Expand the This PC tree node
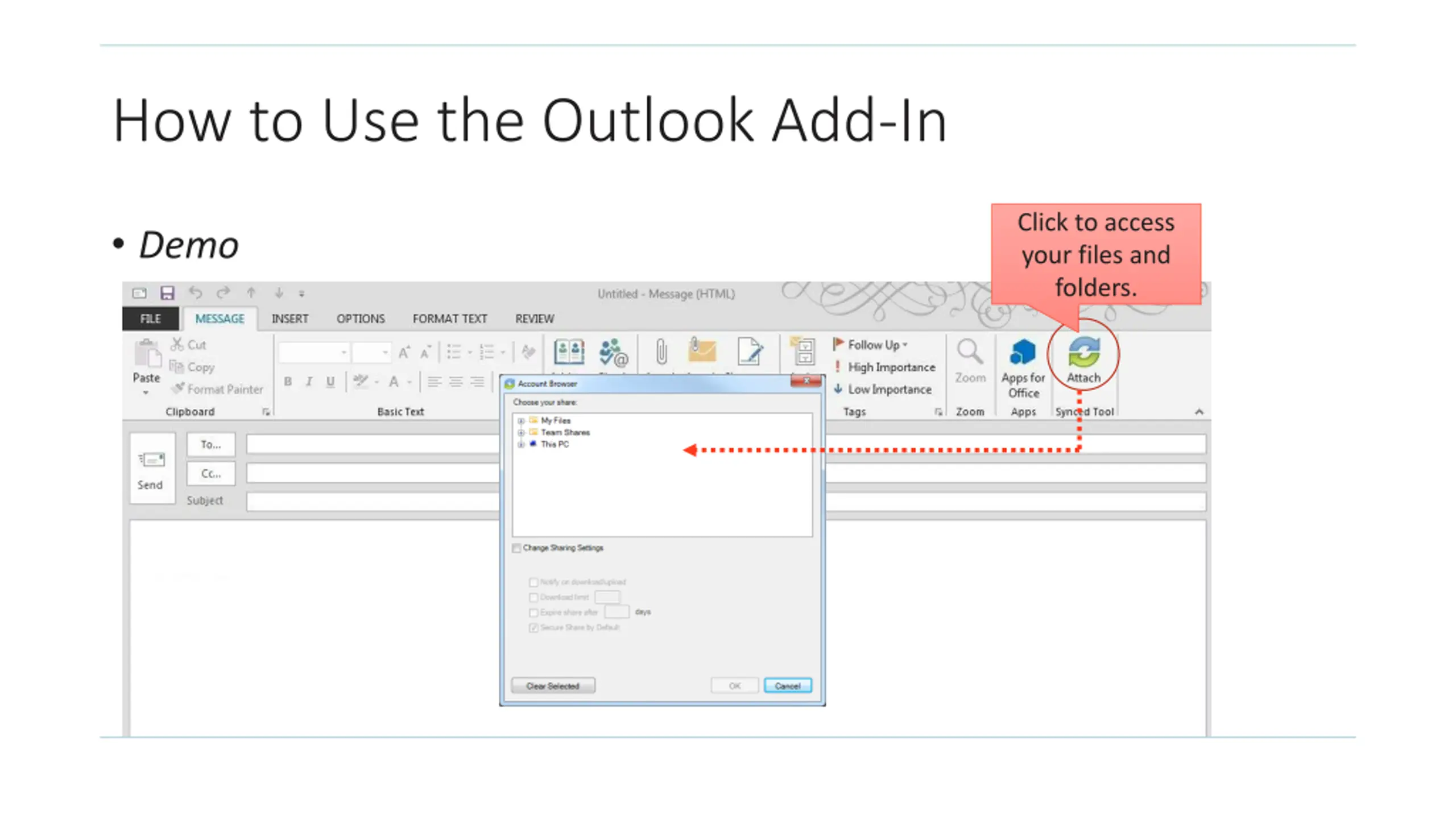 tap(520, 445)
